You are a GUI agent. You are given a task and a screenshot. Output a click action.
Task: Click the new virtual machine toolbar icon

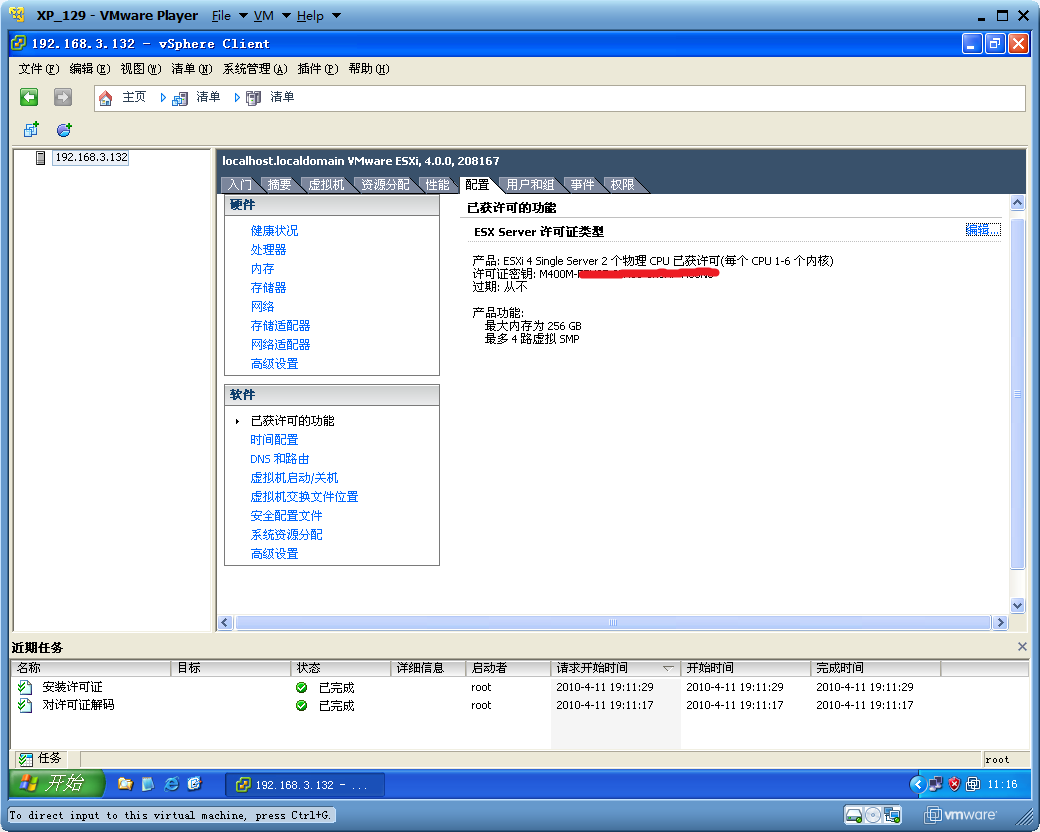[x=31, y=129]
